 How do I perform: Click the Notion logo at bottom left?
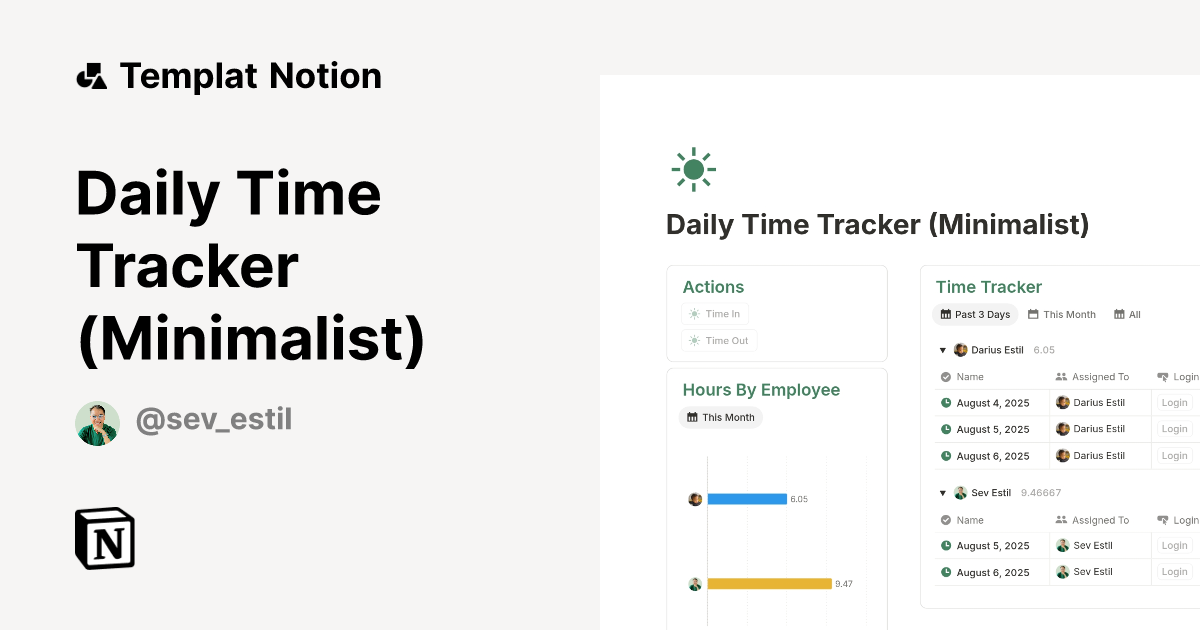(104, 538)
